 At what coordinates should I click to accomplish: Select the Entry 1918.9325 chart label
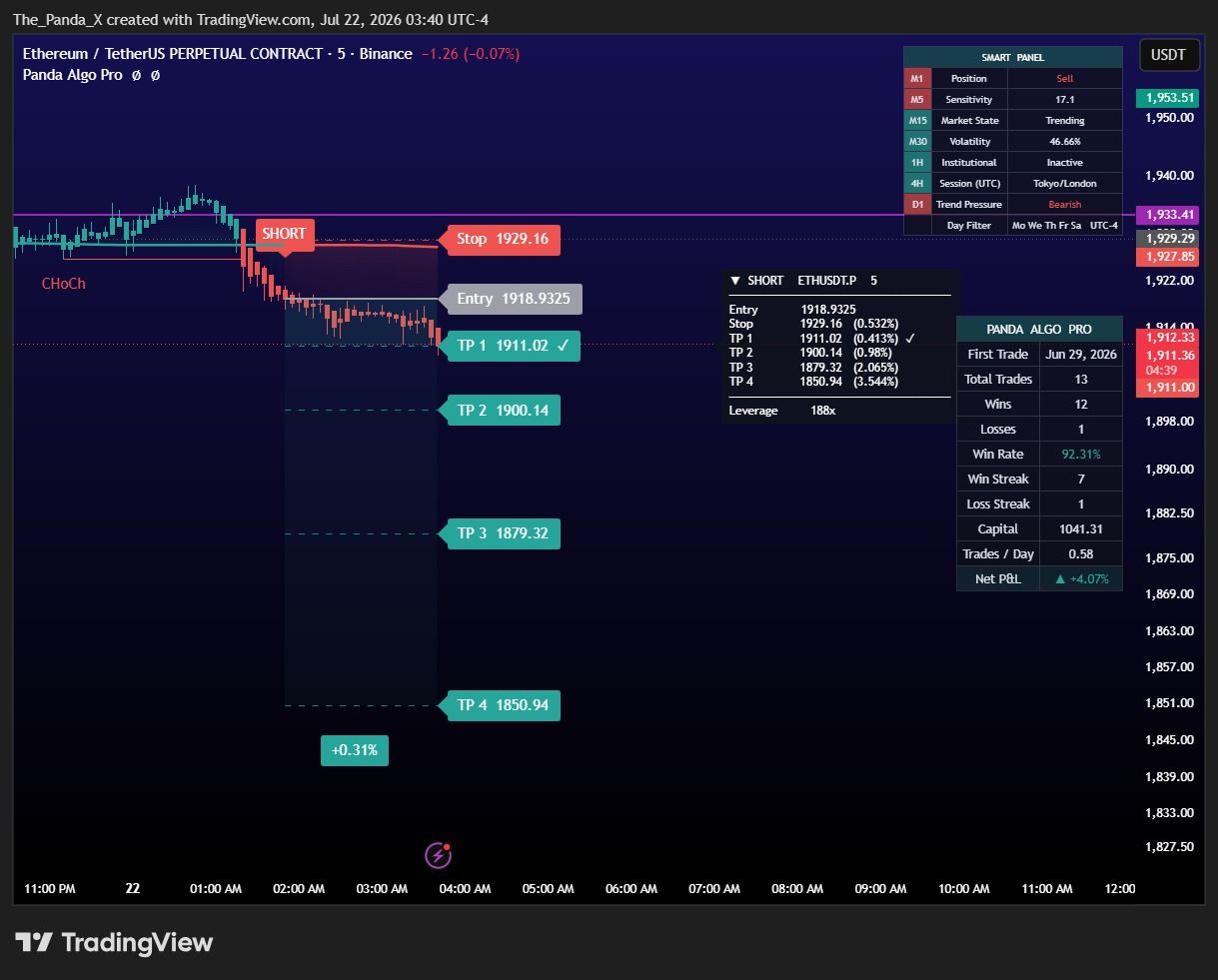pos(513,299)
